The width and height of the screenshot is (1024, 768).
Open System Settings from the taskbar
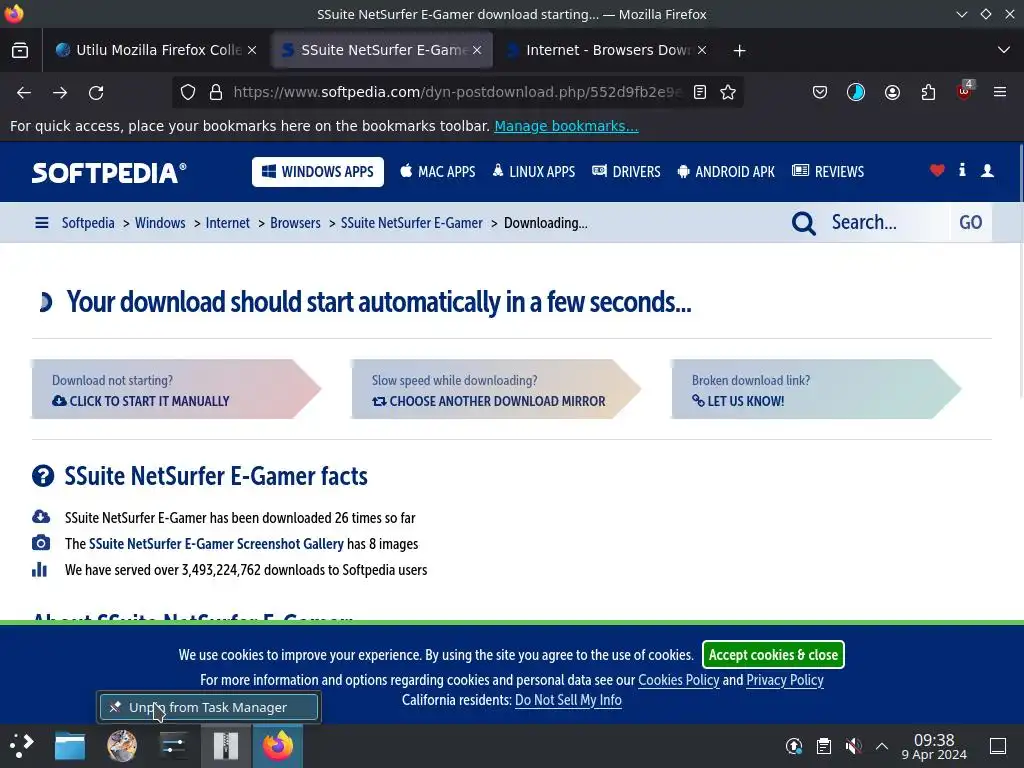(173, 746)
